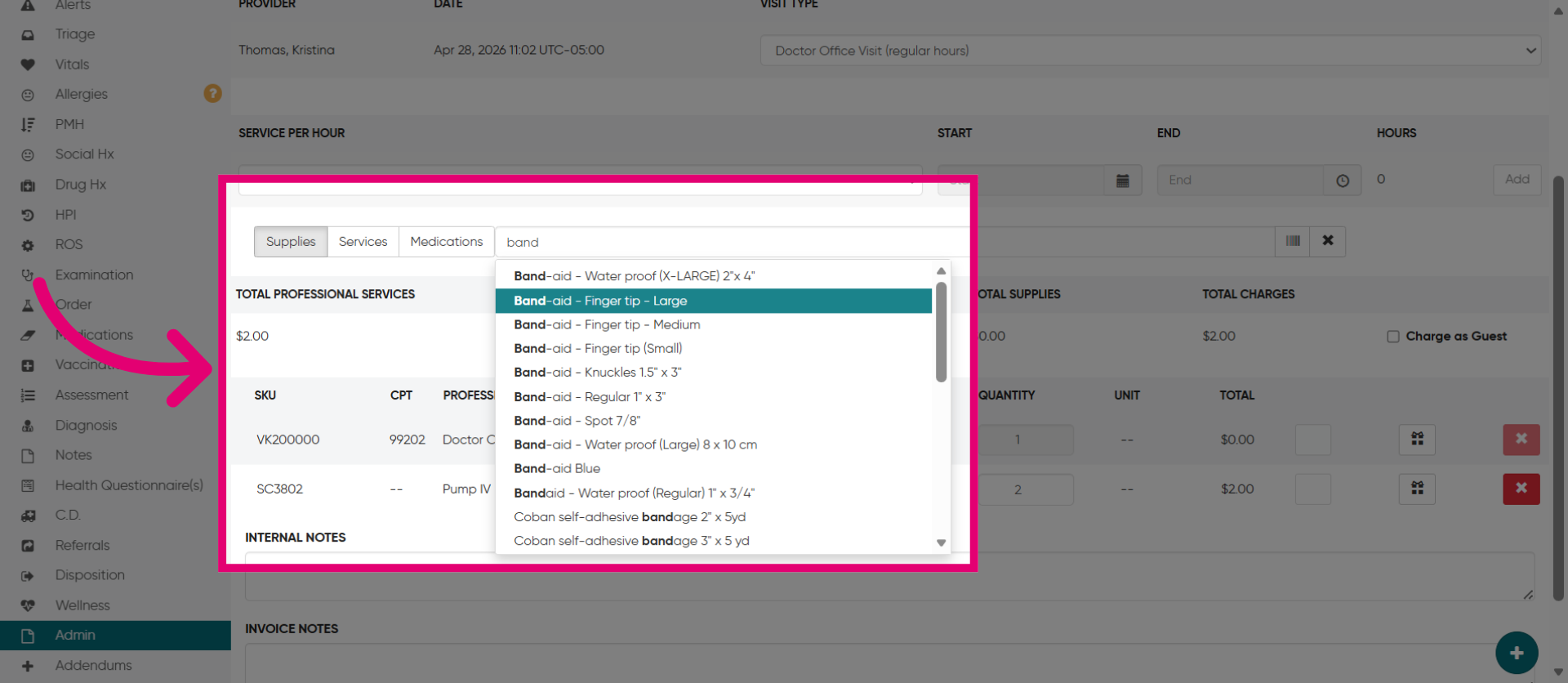Pick Band-aid Spot 7/8"
This screenshot has height=683, width=1568.
click(x=714, y=420)
